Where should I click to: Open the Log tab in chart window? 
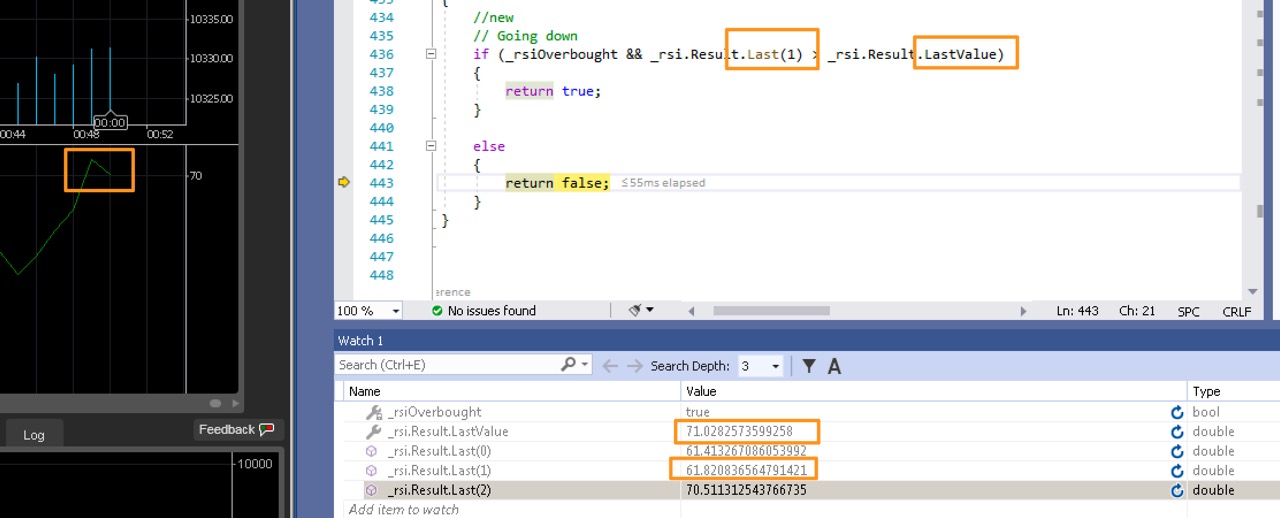pos(34,435)
